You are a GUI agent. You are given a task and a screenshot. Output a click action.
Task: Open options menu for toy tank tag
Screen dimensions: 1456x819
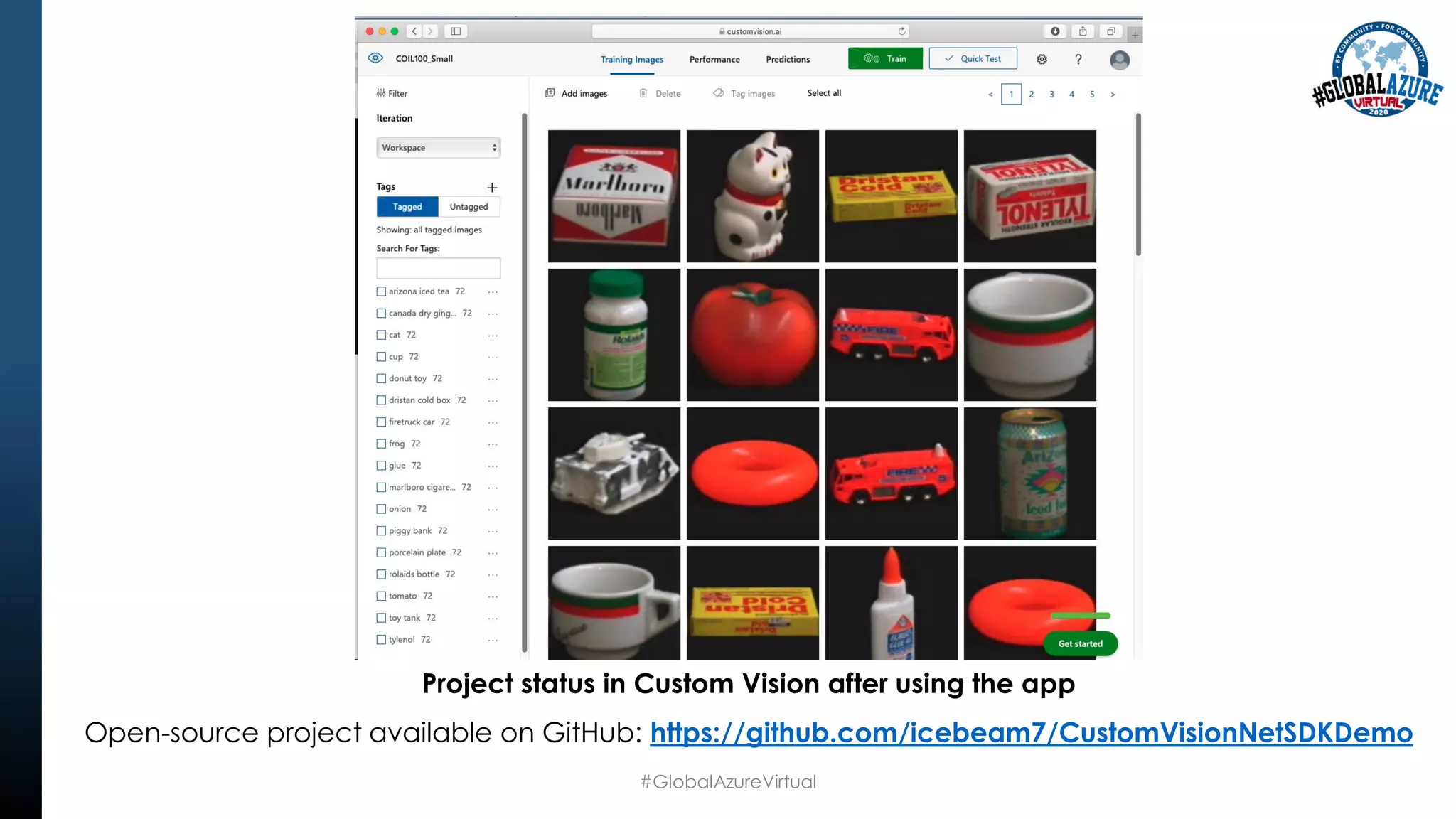493,619
